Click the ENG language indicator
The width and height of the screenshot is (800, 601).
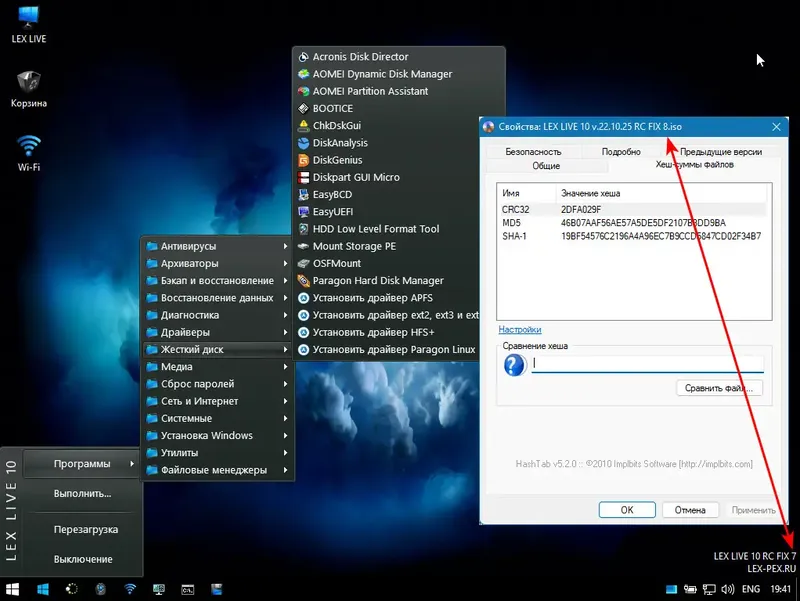point(751,589)
